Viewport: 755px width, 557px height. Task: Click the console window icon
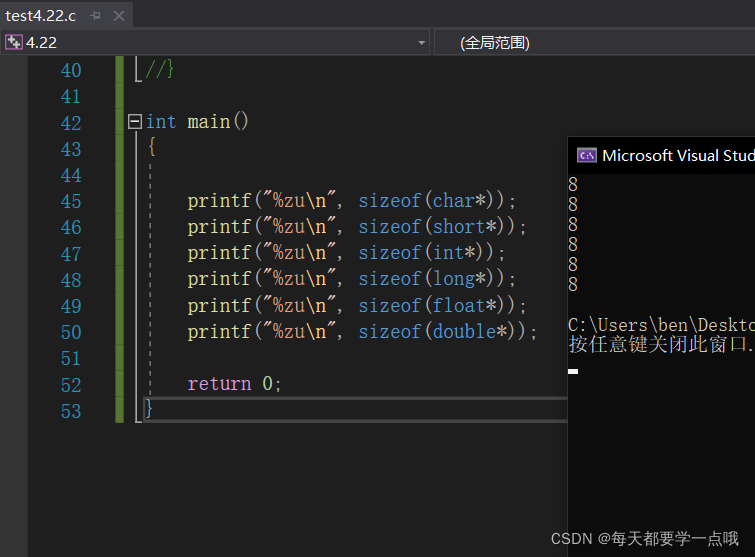pos(586,155)
